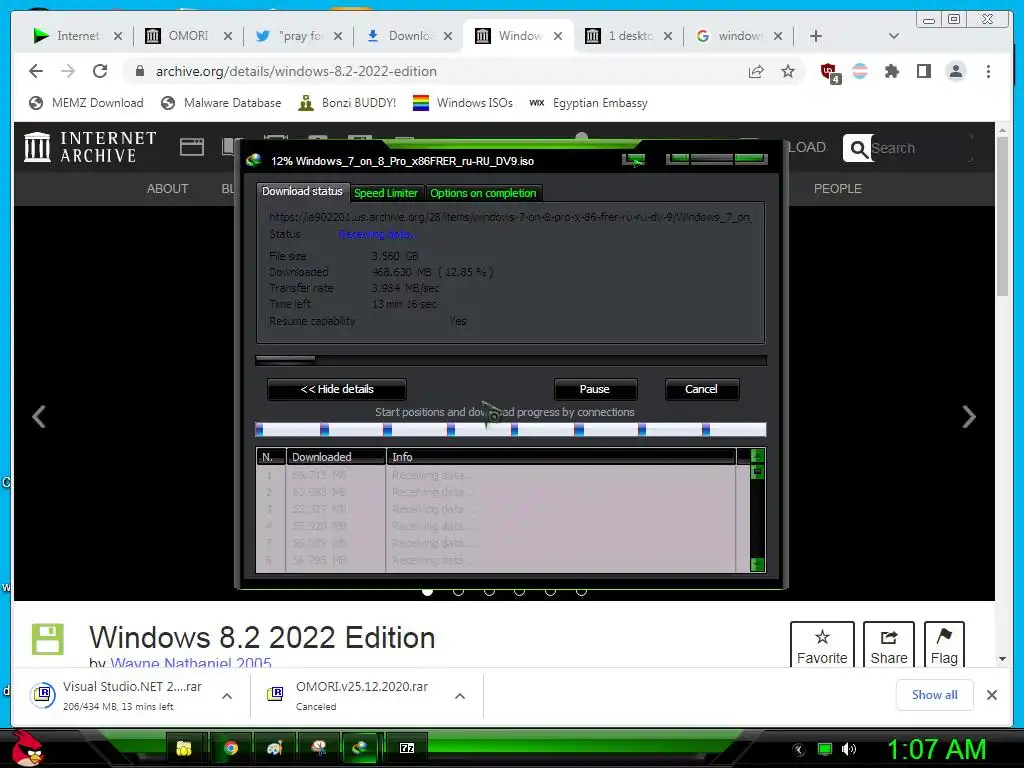Bookmark this page with the star icon
The height and width of the screenshot is (768, 1024).
point(788,71)
